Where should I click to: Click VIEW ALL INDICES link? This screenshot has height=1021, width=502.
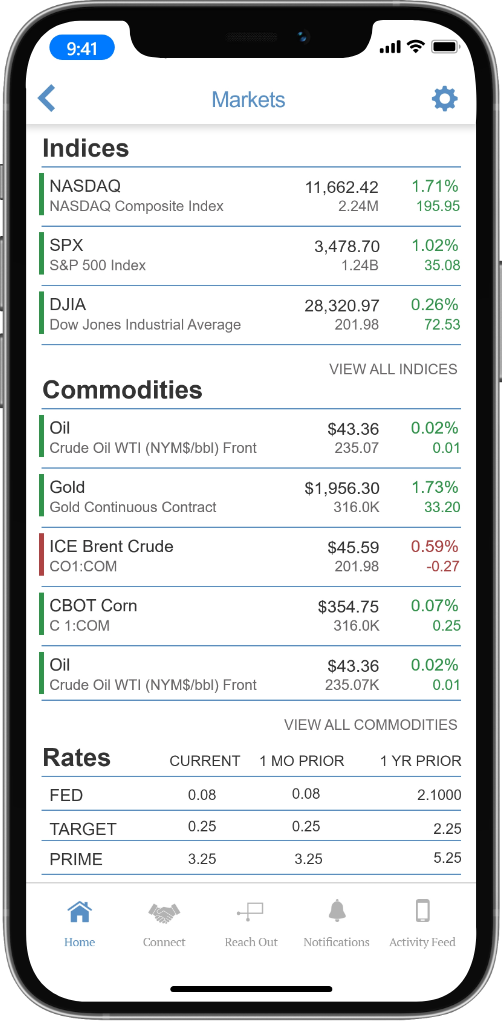coord(393,369)
